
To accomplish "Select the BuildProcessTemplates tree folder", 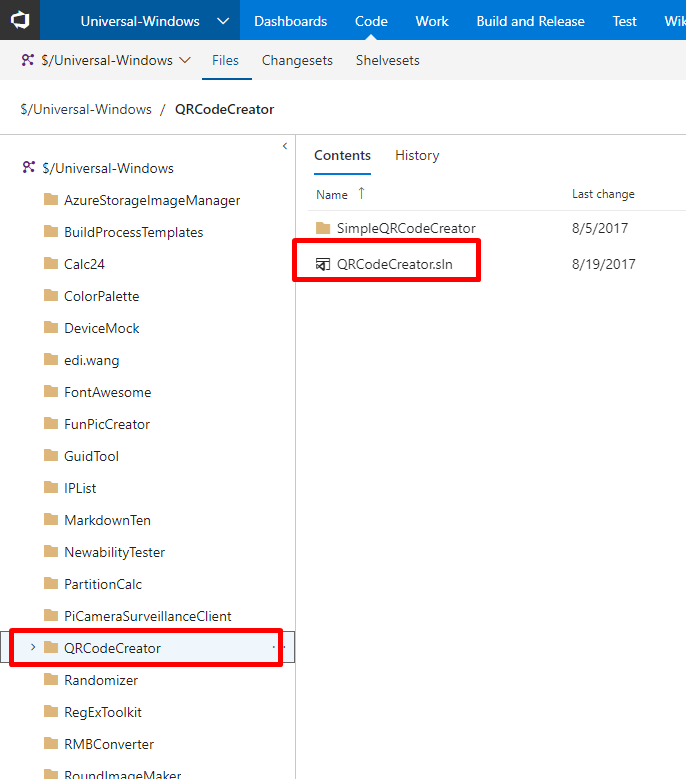I will [134, 233].
